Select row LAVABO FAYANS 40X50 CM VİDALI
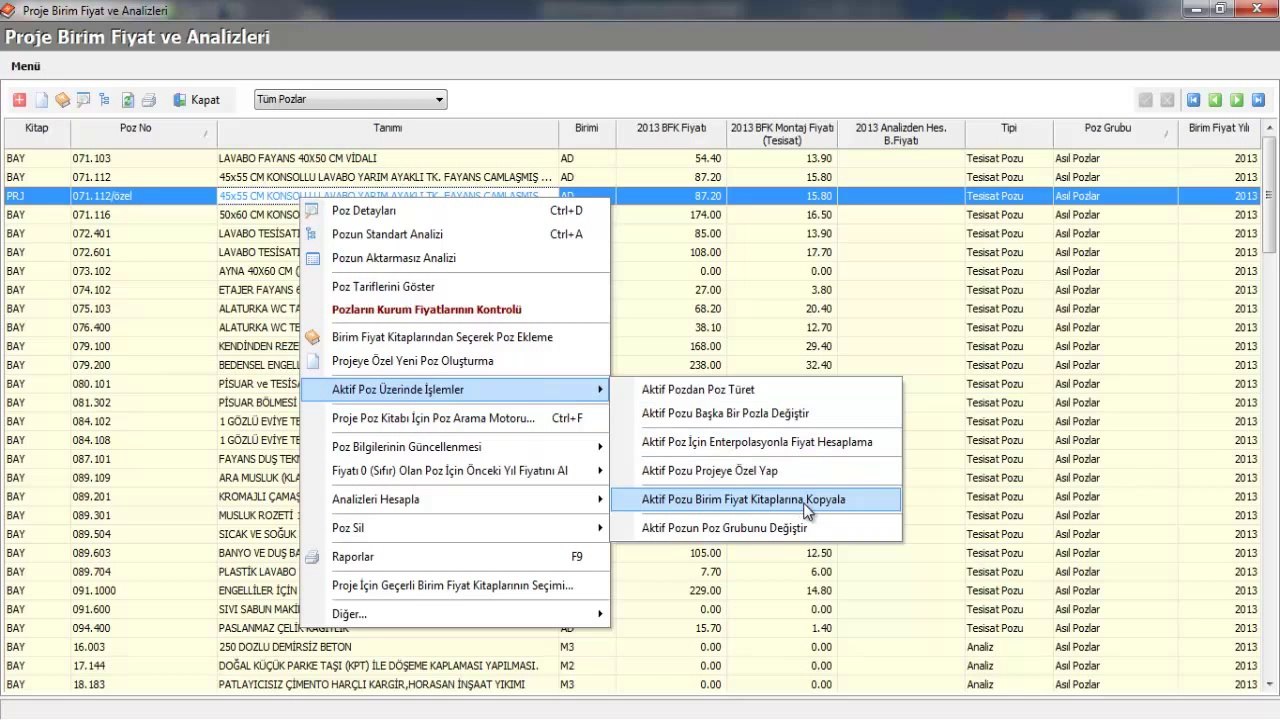1280x720 pixels. (632, 158)
